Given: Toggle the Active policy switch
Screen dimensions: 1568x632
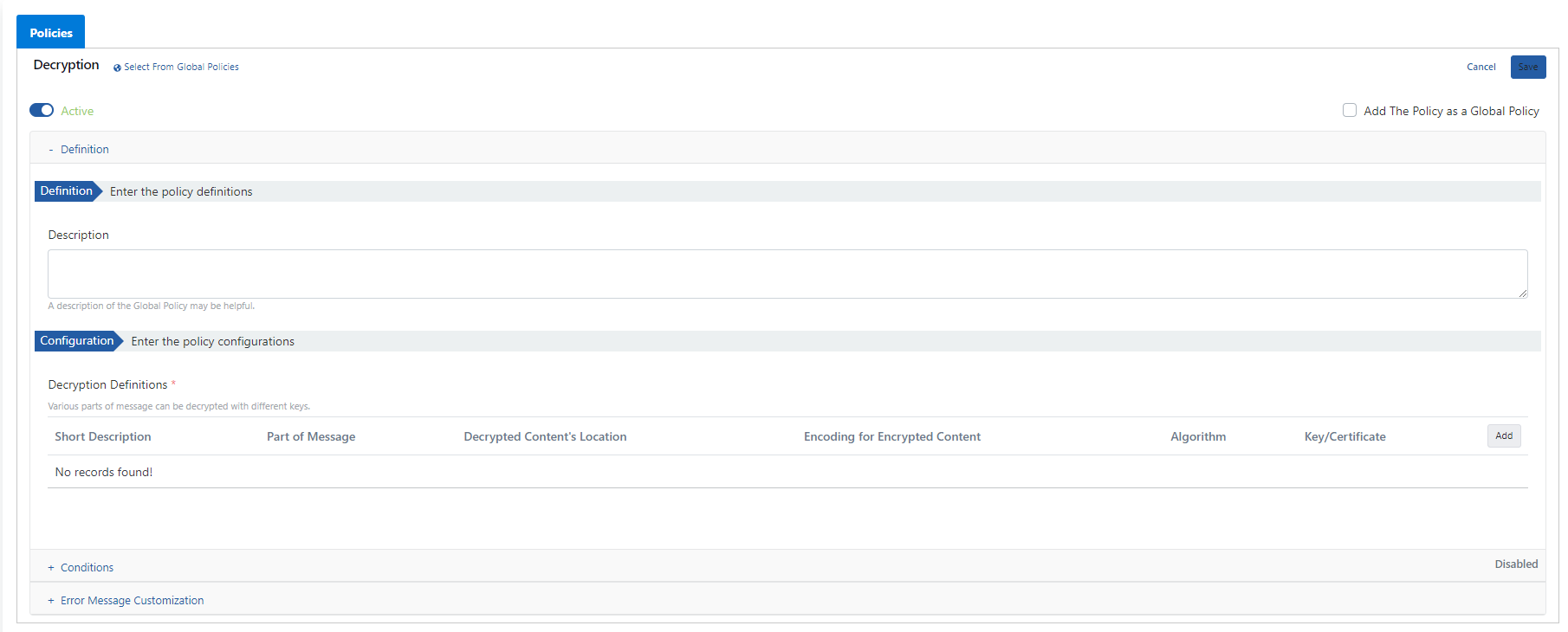Looking at the screenshot, I should 42,111.
